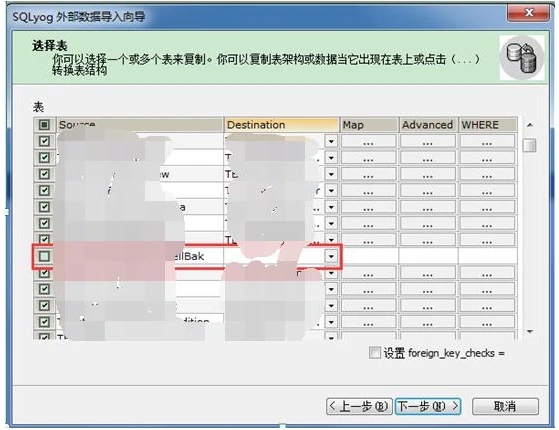The image size is (559, 430).
Task: Click the WHERE ellipsis button in the first row
Action: click(487, 142)
